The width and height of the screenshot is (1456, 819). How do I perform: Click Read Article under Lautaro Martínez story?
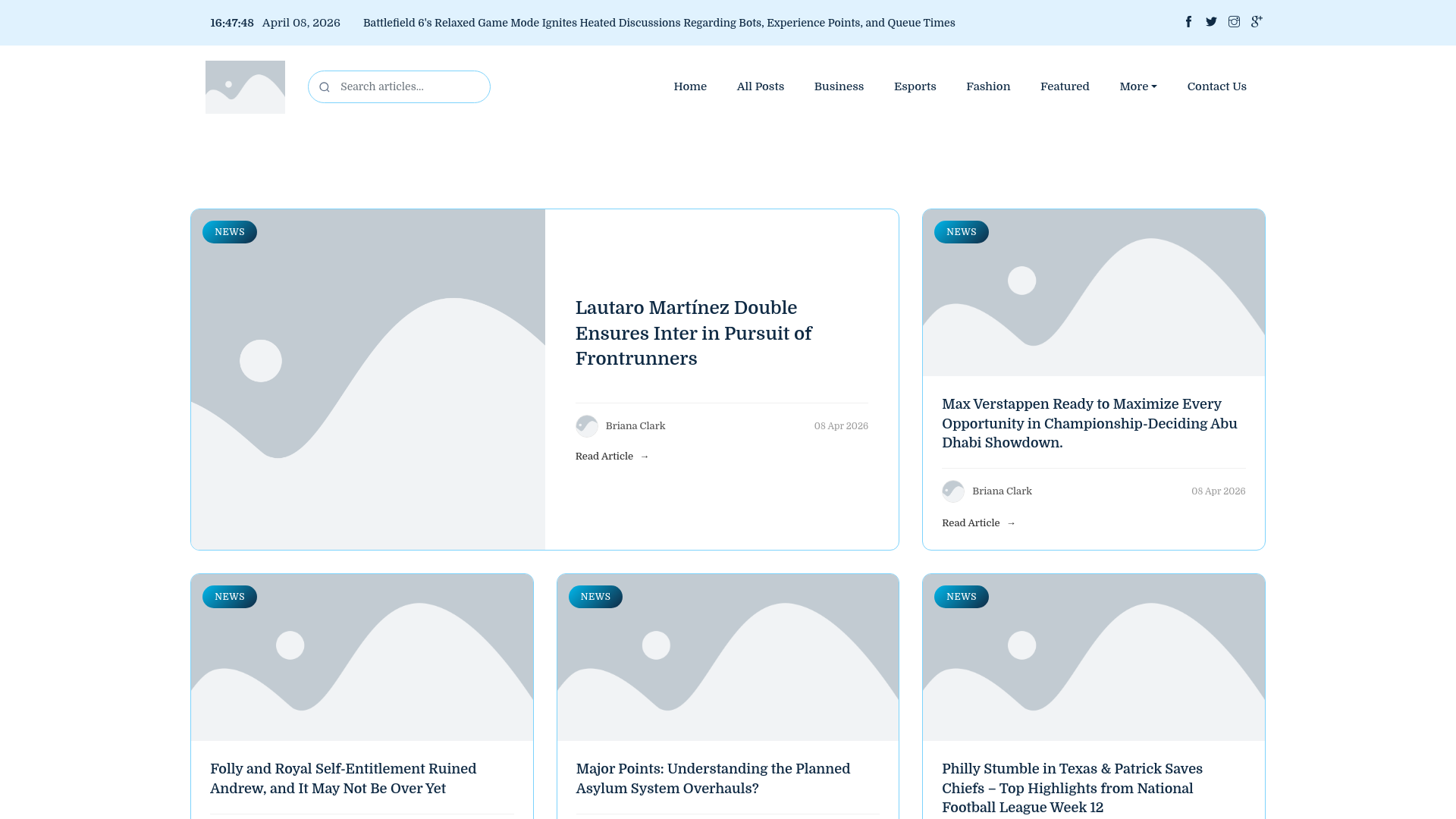[612, 457]
